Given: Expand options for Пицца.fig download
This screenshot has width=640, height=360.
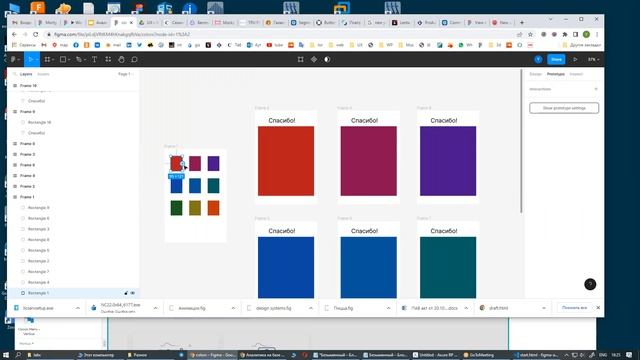Looking at the screenshot, I should click(x=388, y=308).
